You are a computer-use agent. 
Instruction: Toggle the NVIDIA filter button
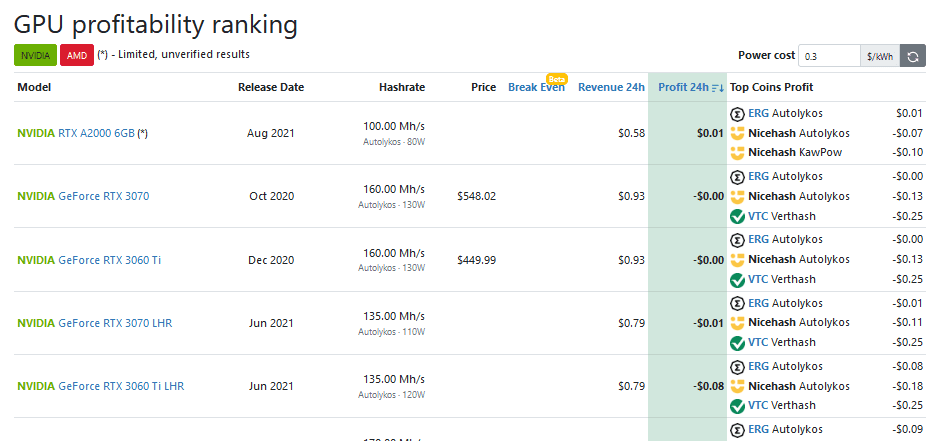point(35,55)
